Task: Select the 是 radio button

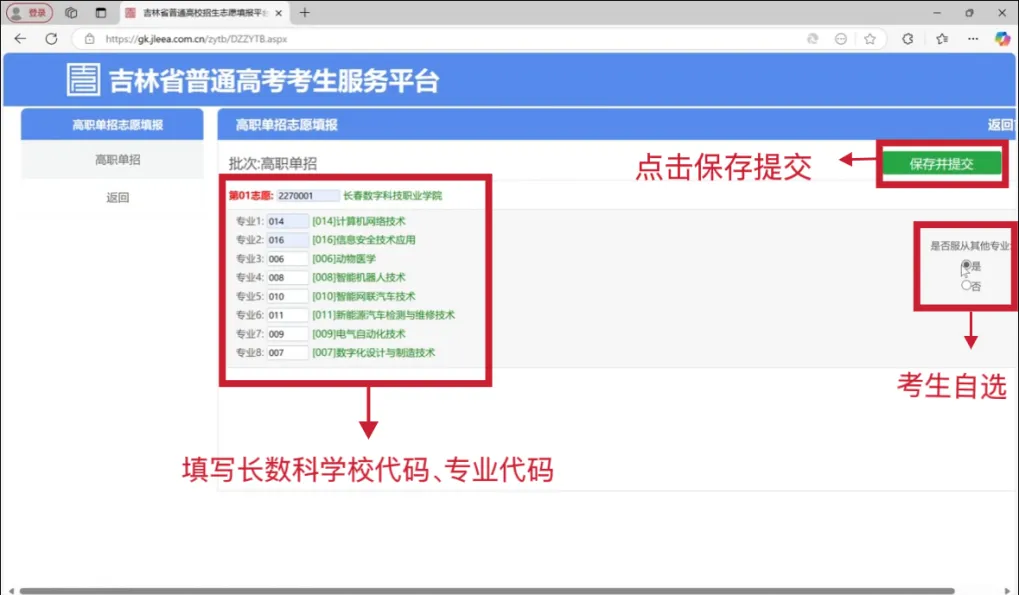Action: 966,265
